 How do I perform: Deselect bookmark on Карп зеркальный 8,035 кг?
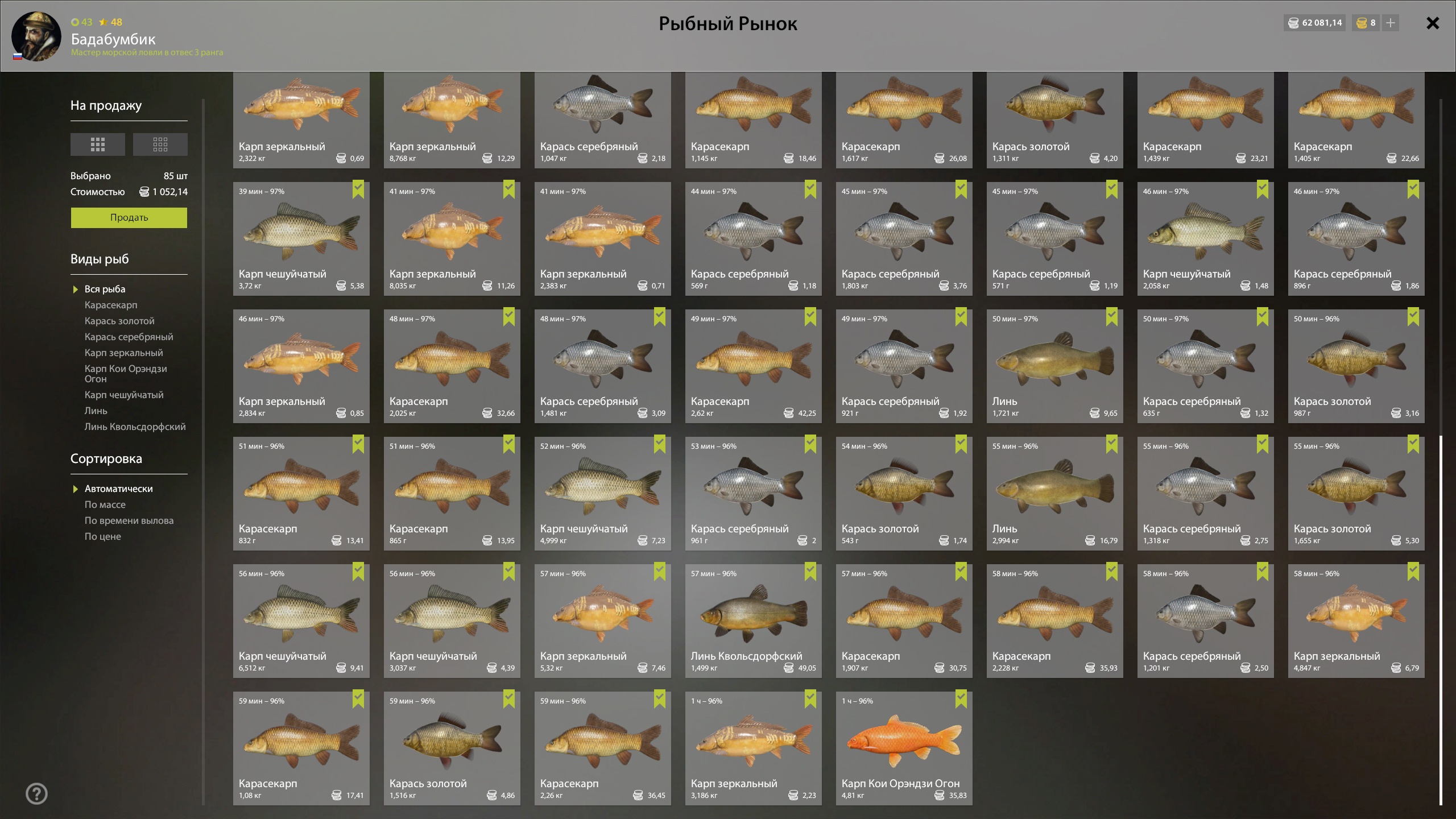(509, 189)
